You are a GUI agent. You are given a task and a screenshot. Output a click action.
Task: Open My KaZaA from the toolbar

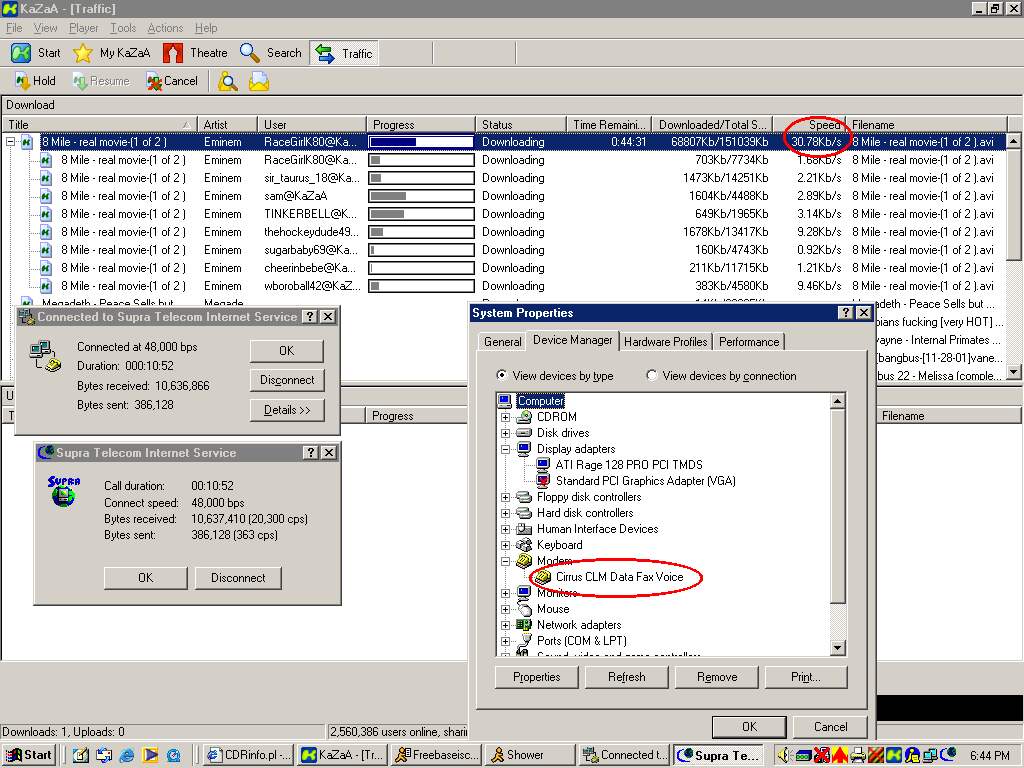tap(112, 53)
